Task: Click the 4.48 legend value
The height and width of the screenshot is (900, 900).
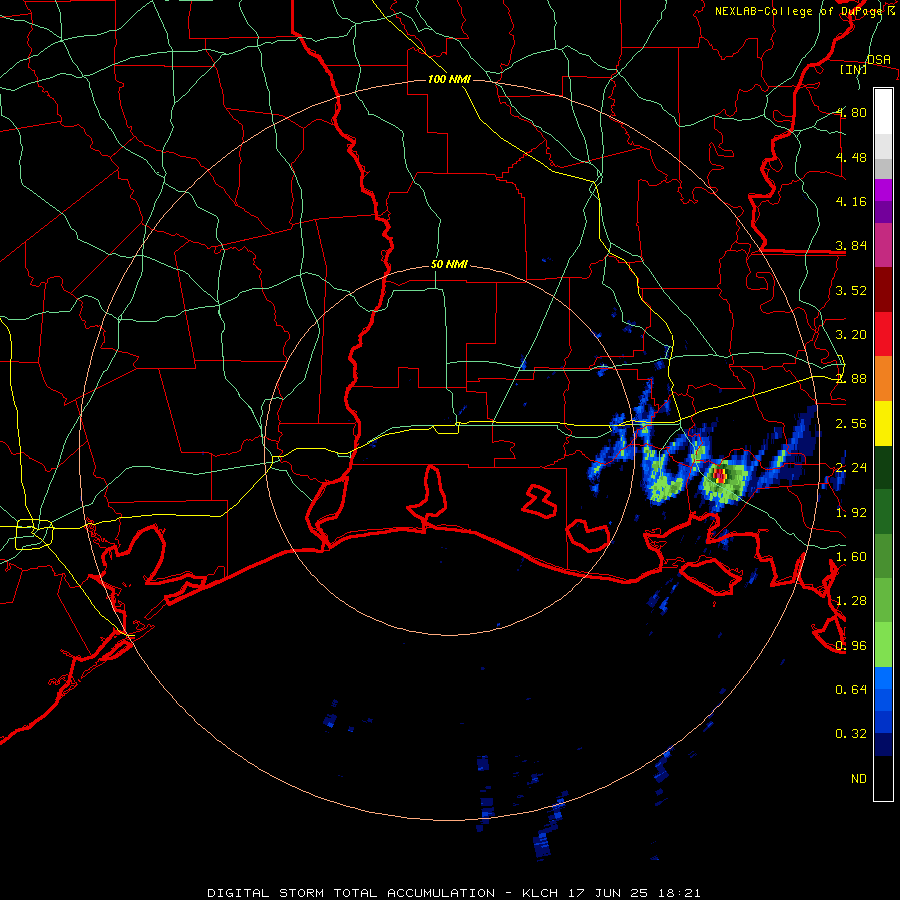Action: pyautogui.click(x=851, y=157)
